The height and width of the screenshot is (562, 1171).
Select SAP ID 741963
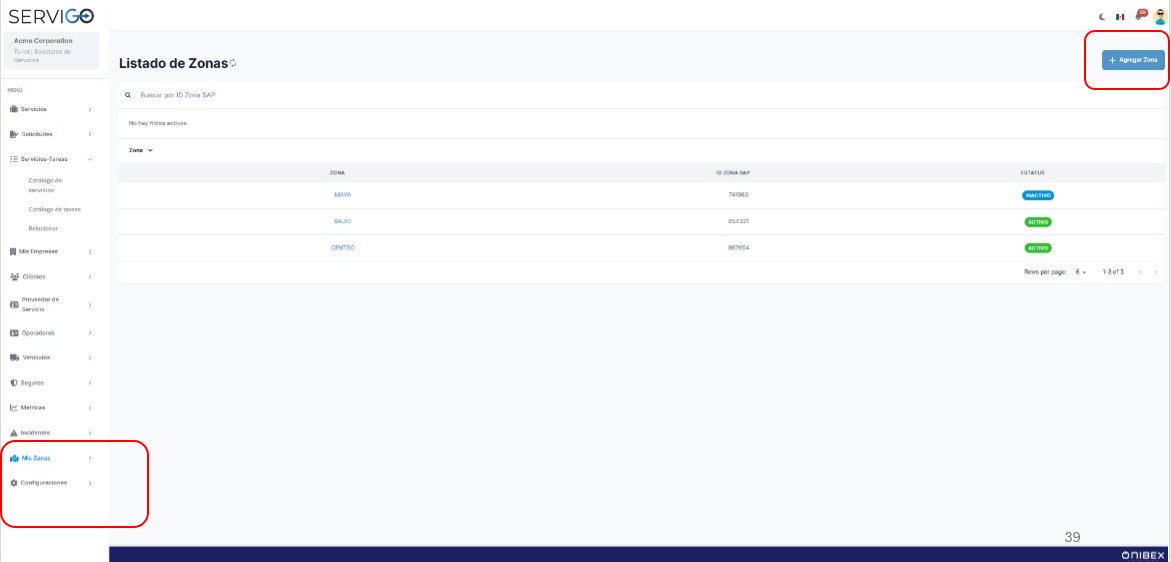[739, 194]
